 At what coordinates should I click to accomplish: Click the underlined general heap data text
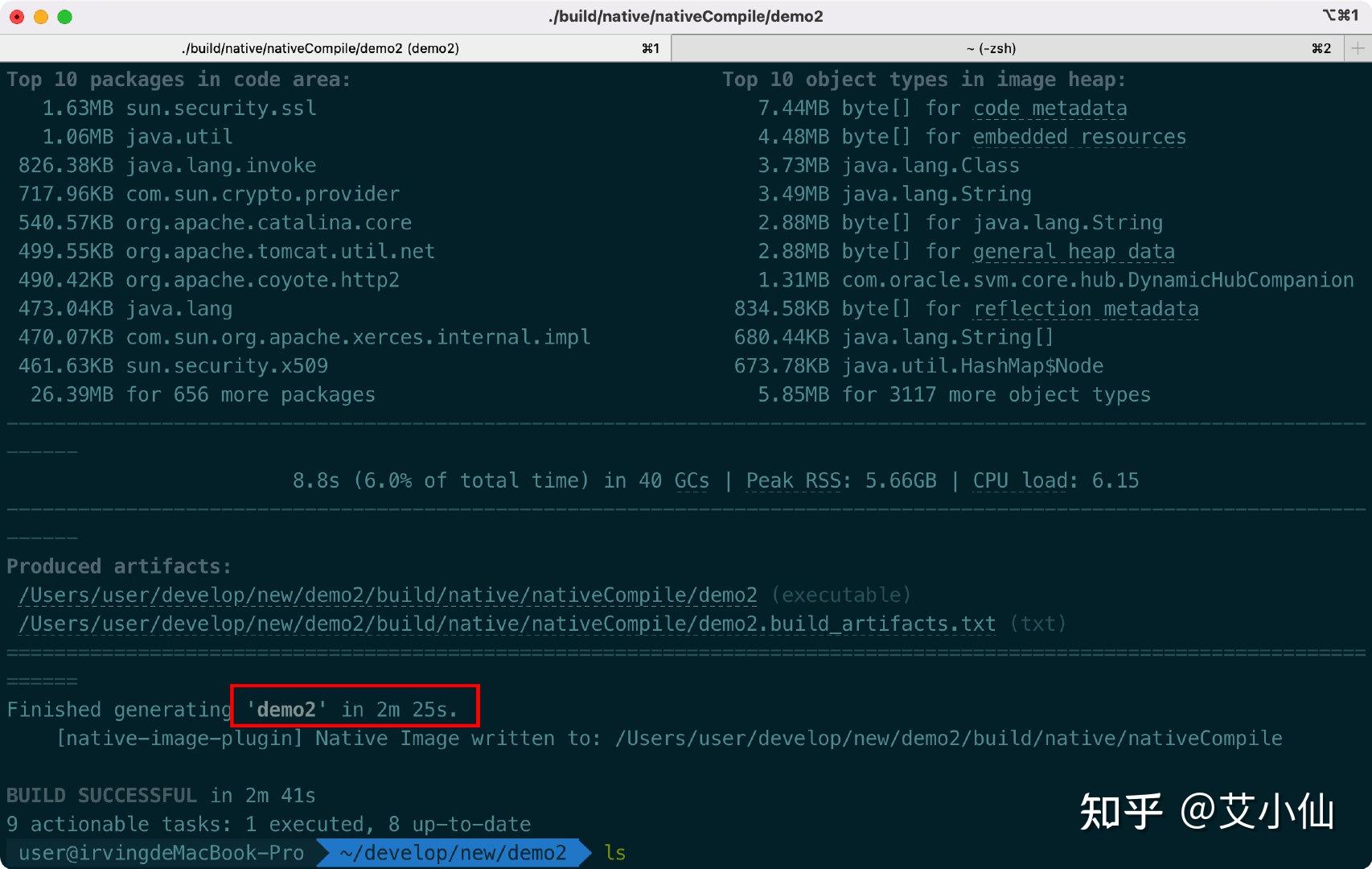(x=1073, y=251)
